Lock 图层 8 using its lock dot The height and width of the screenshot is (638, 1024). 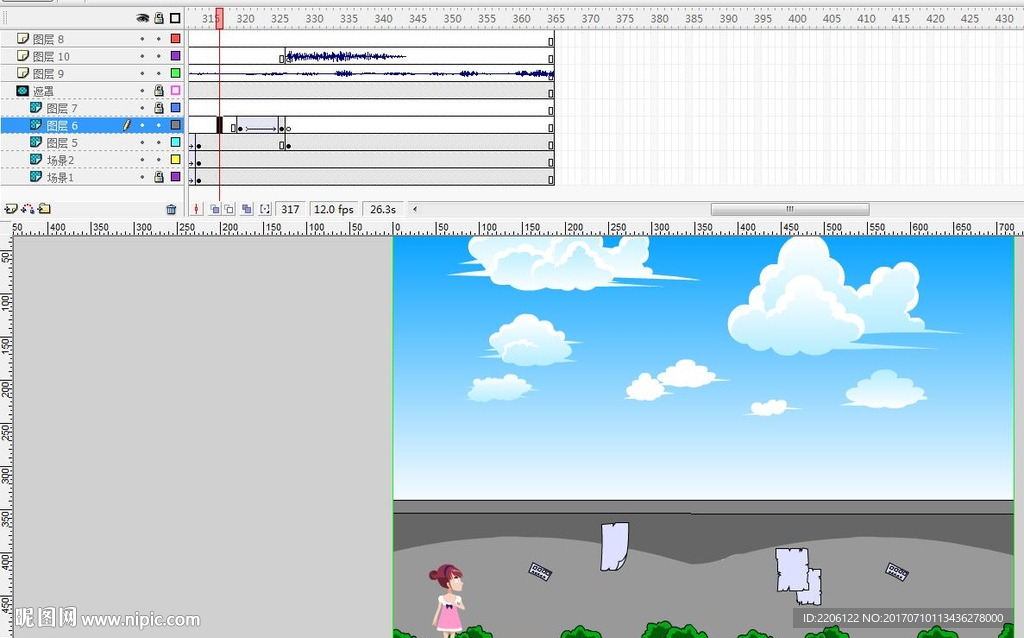coord(159,39)
